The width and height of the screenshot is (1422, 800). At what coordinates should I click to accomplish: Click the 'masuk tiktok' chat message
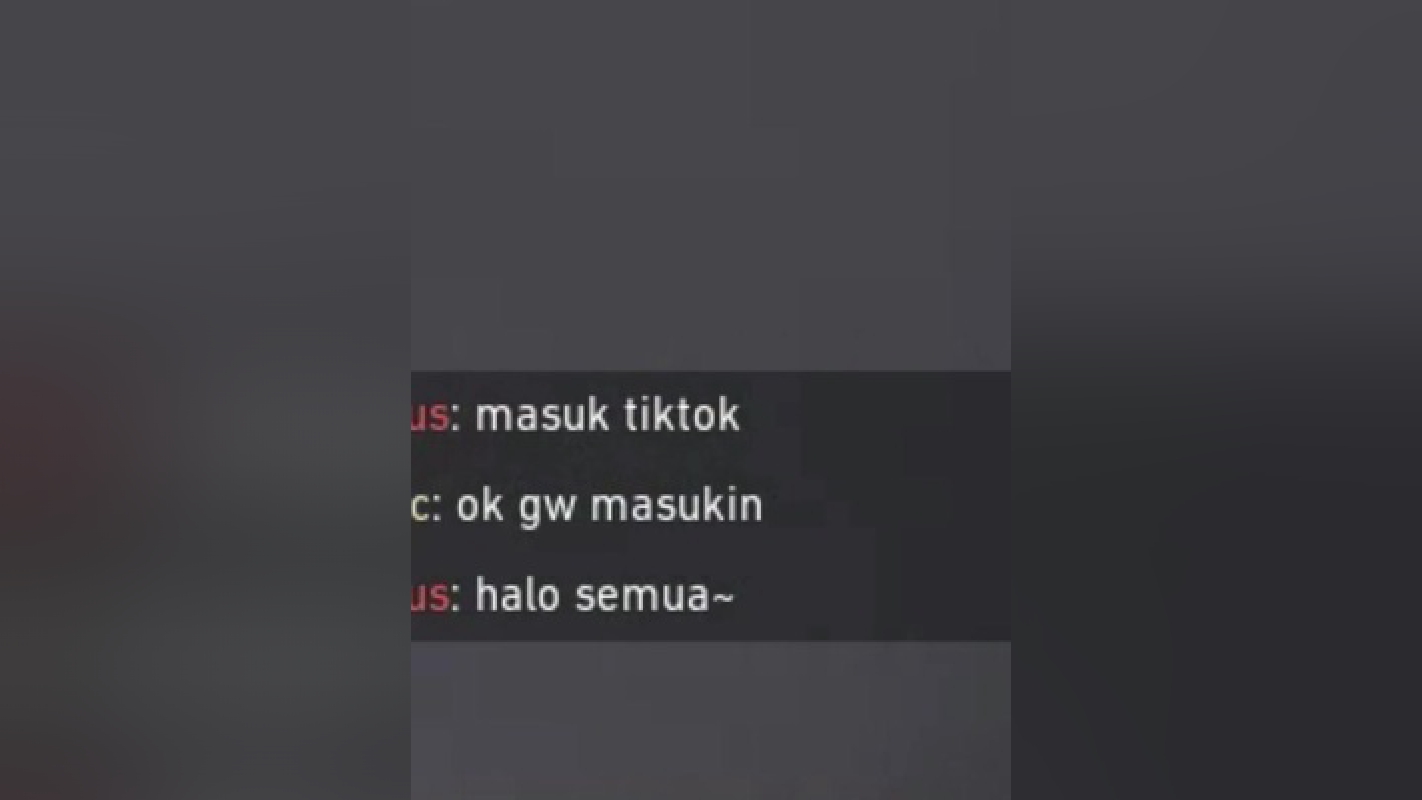tap(607, 415)
